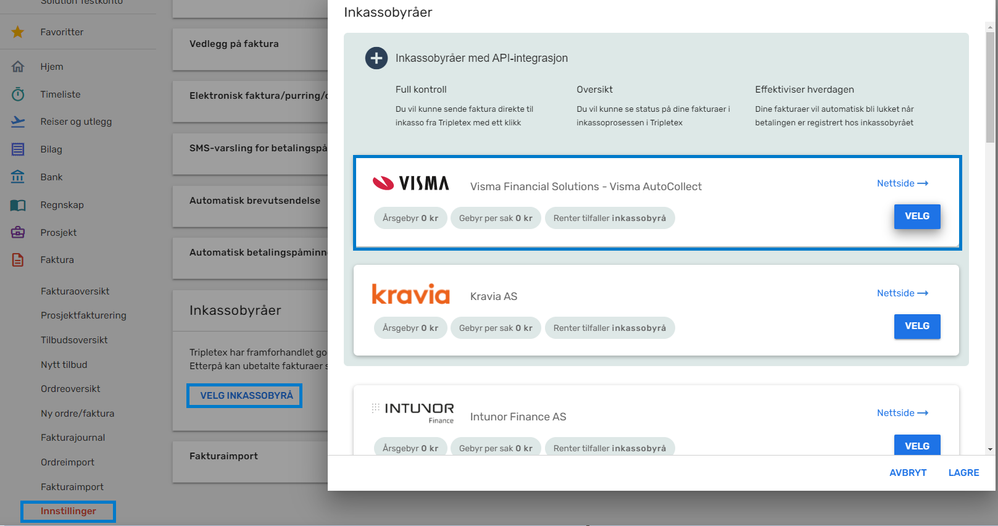Click Visma Financial Solutions - Visma AutoCollect text

click(586, 187)
